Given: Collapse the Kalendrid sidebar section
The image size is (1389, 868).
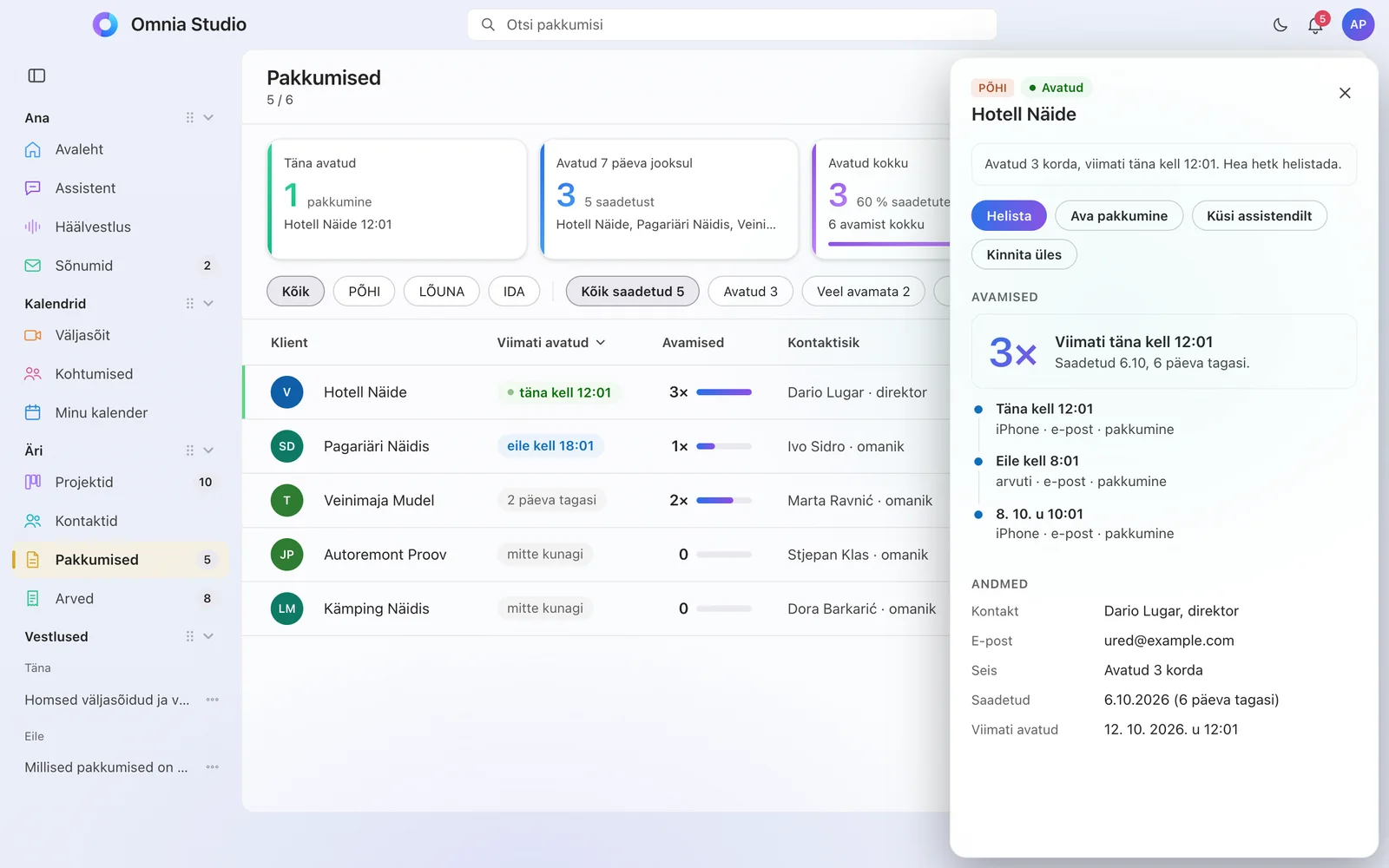Looking at the screenshot, I should pyautogui.click(x=208, y=304).
